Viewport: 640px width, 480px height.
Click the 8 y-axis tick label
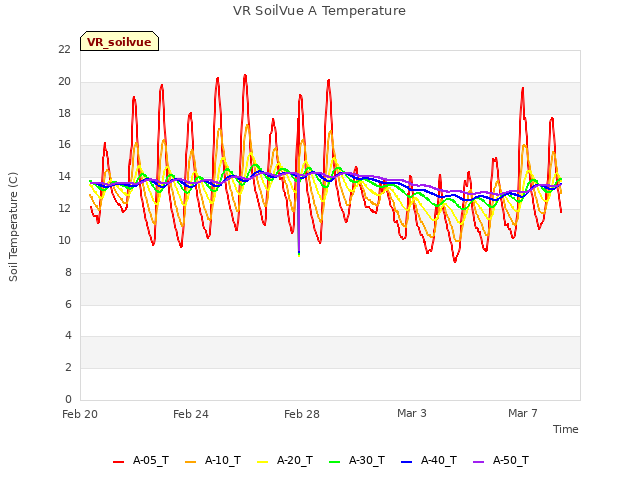pos(68,272)
